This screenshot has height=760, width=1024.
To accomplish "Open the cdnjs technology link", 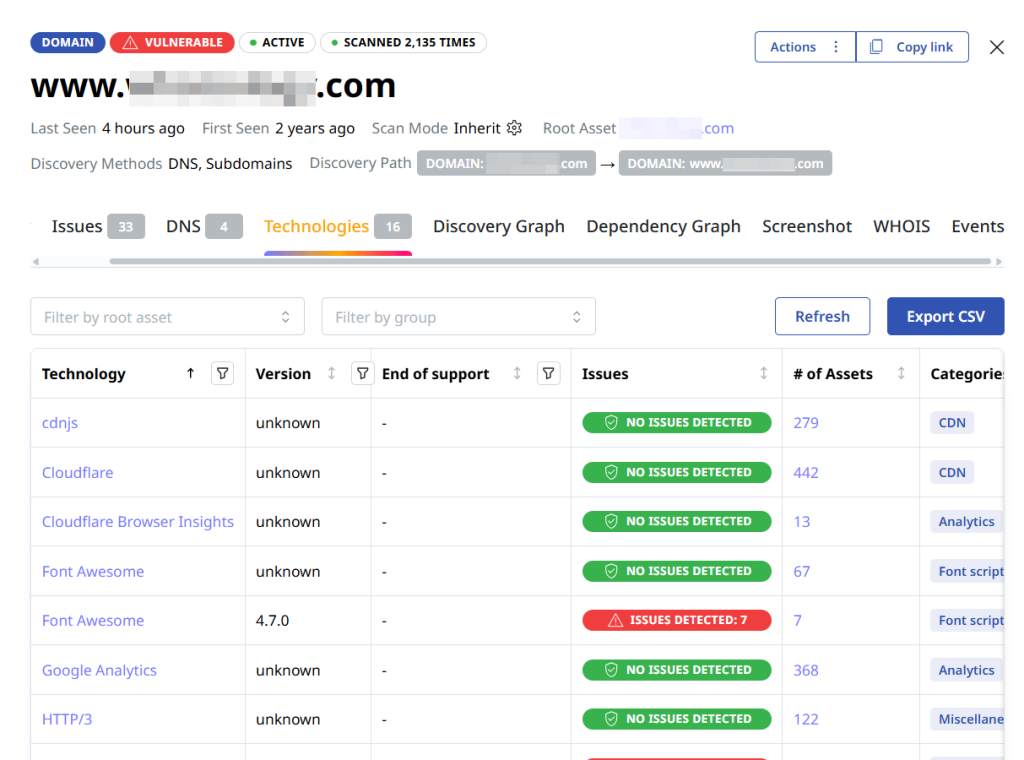I will 59,423.
